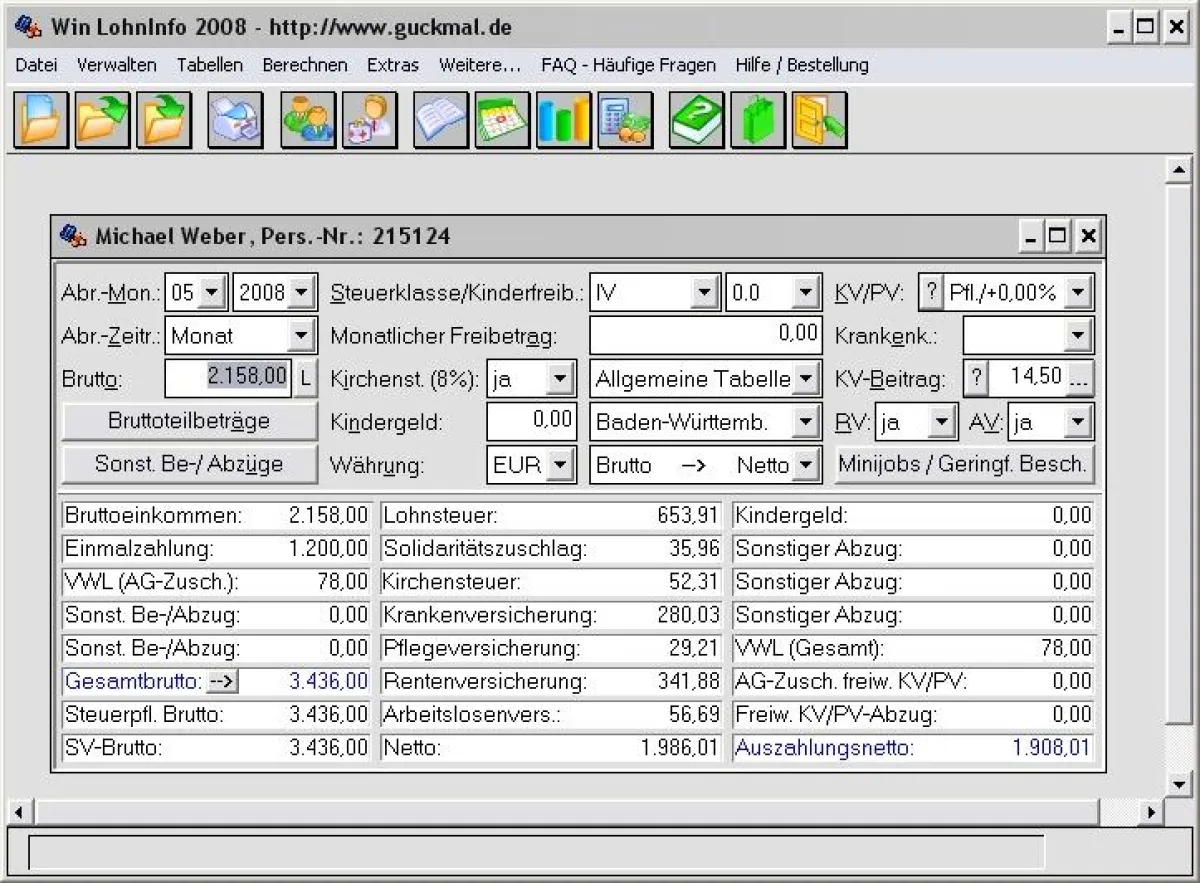
Task: Open an employee data file
Action: [40, 119]
